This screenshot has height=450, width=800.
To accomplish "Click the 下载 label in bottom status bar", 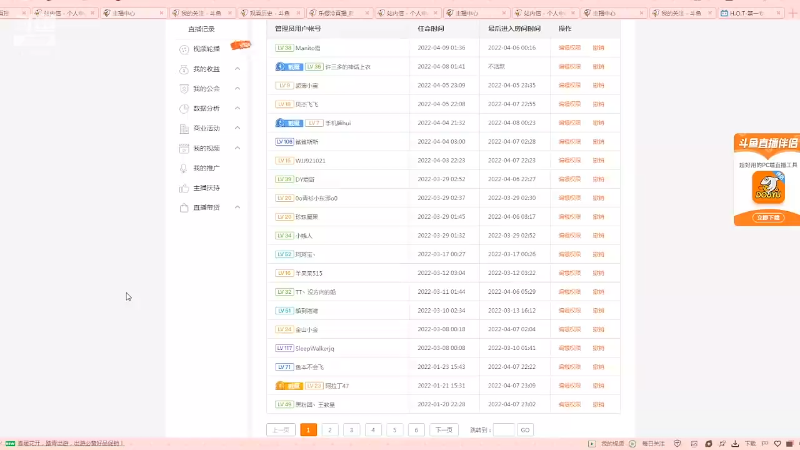I will pyautogui.click(x=750, y=444).
